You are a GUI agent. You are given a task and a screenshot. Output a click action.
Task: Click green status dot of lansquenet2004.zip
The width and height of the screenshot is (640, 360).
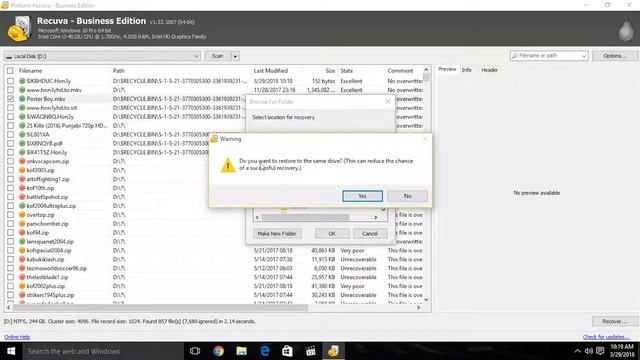point(22,242)
